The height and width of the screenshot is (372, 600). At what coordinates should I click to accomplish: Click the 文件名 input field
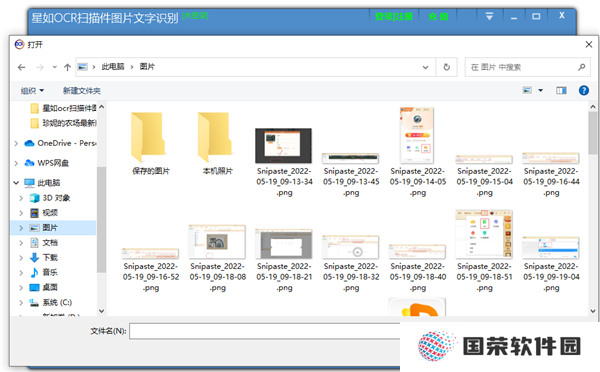pyautogui.click(x=265, y=331)
